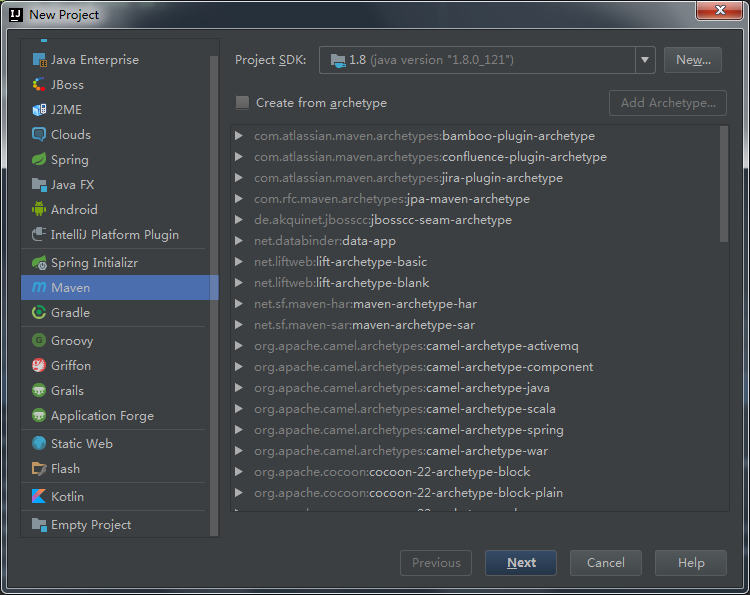Screen dimensions: 750x595
Task: Click the SDK folder icon in combo box
Action: tap(338, 60)
